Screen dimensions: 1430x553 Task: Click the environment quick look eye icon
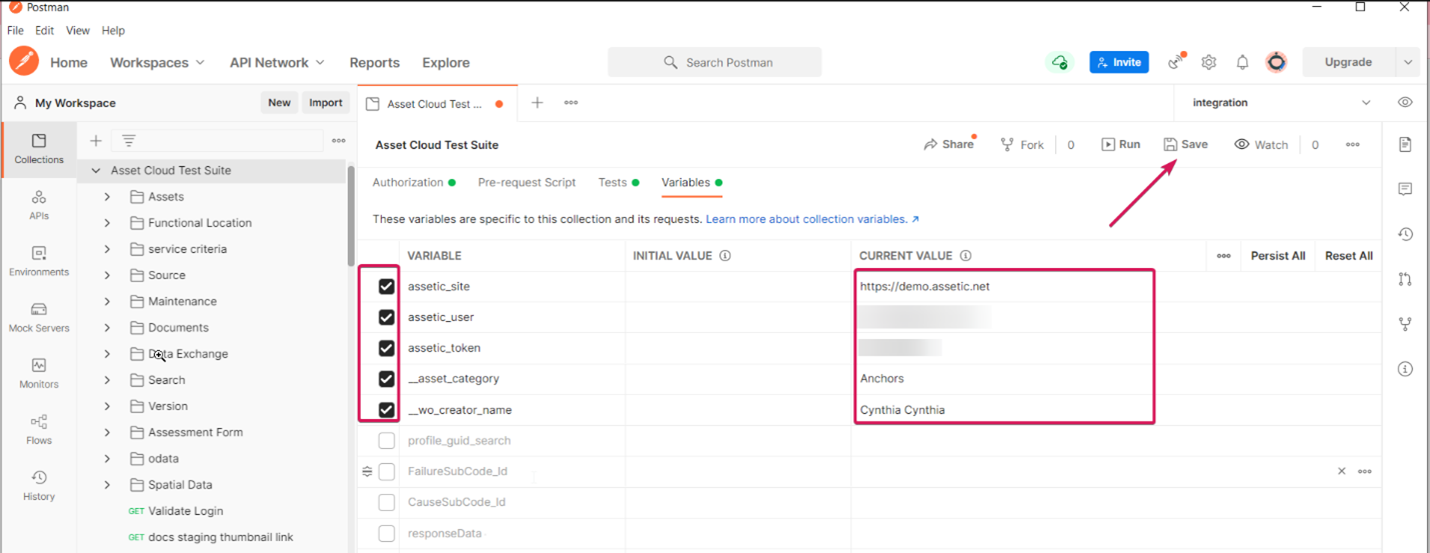(x=1405, y=103)
